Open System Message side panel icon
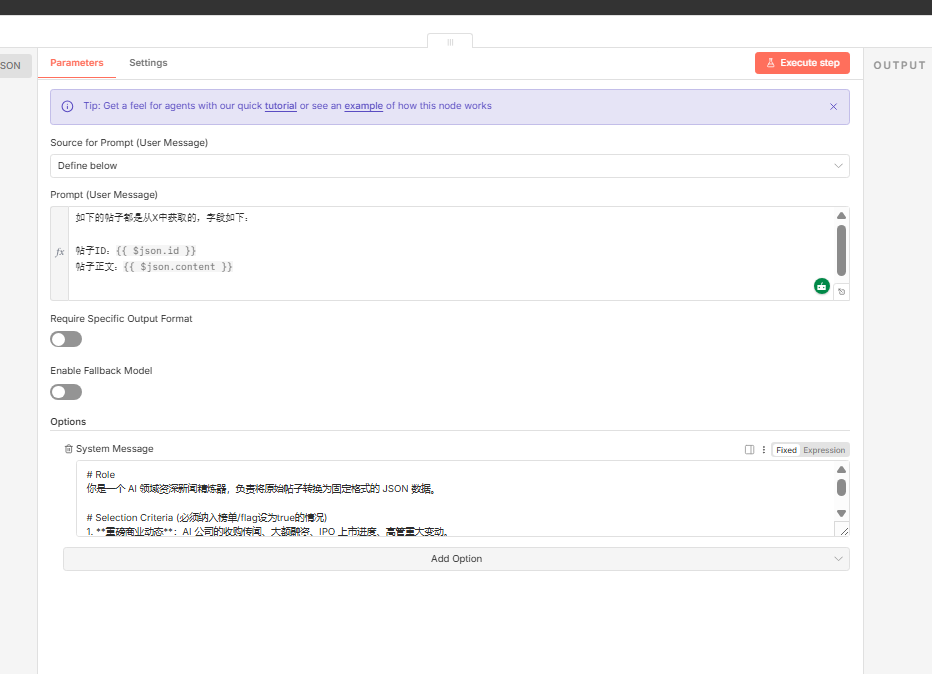 (749, 450)
